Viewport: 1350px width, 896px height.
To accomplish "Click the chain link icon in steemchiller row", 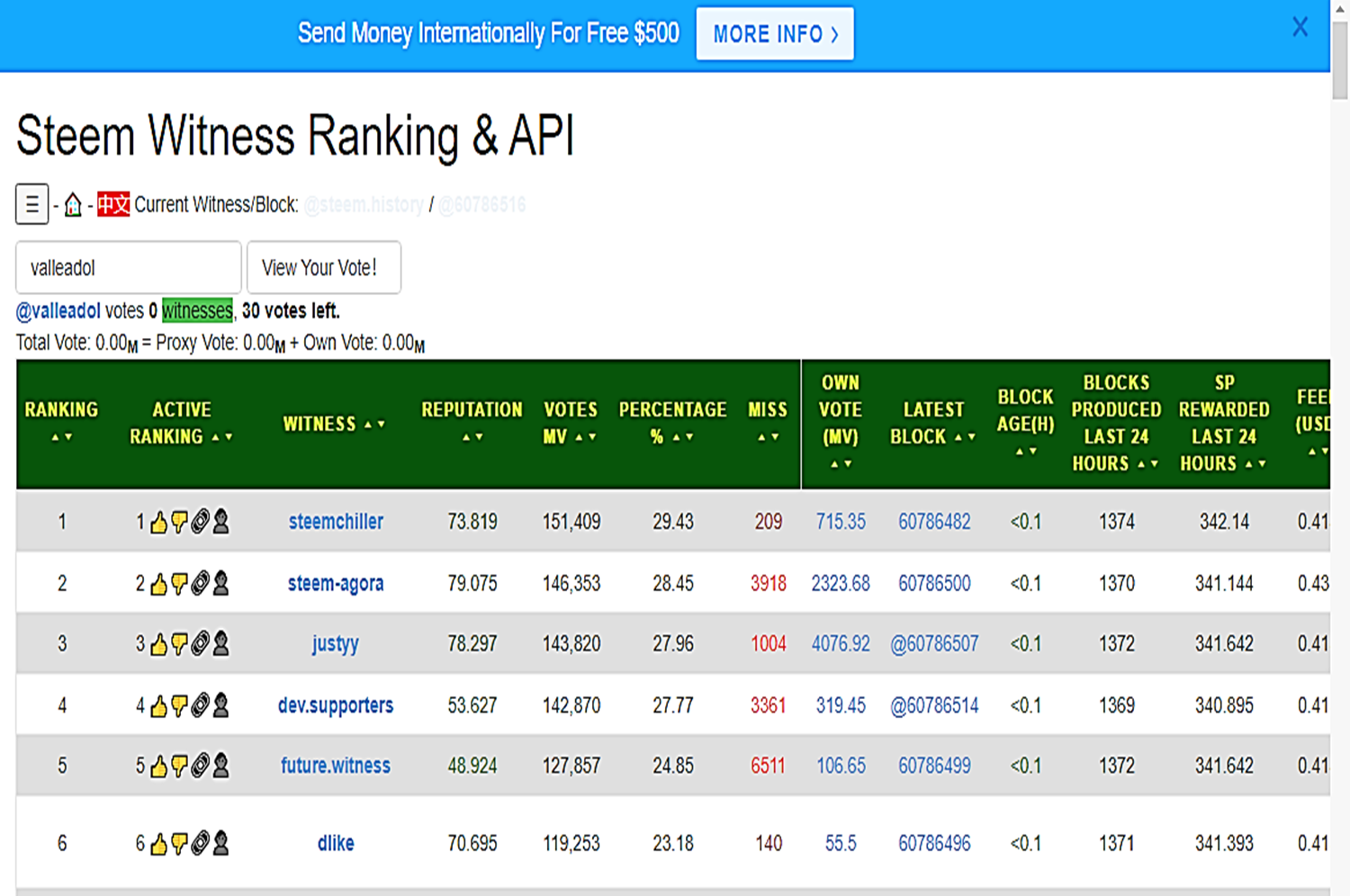I will (x=200, y=522).
